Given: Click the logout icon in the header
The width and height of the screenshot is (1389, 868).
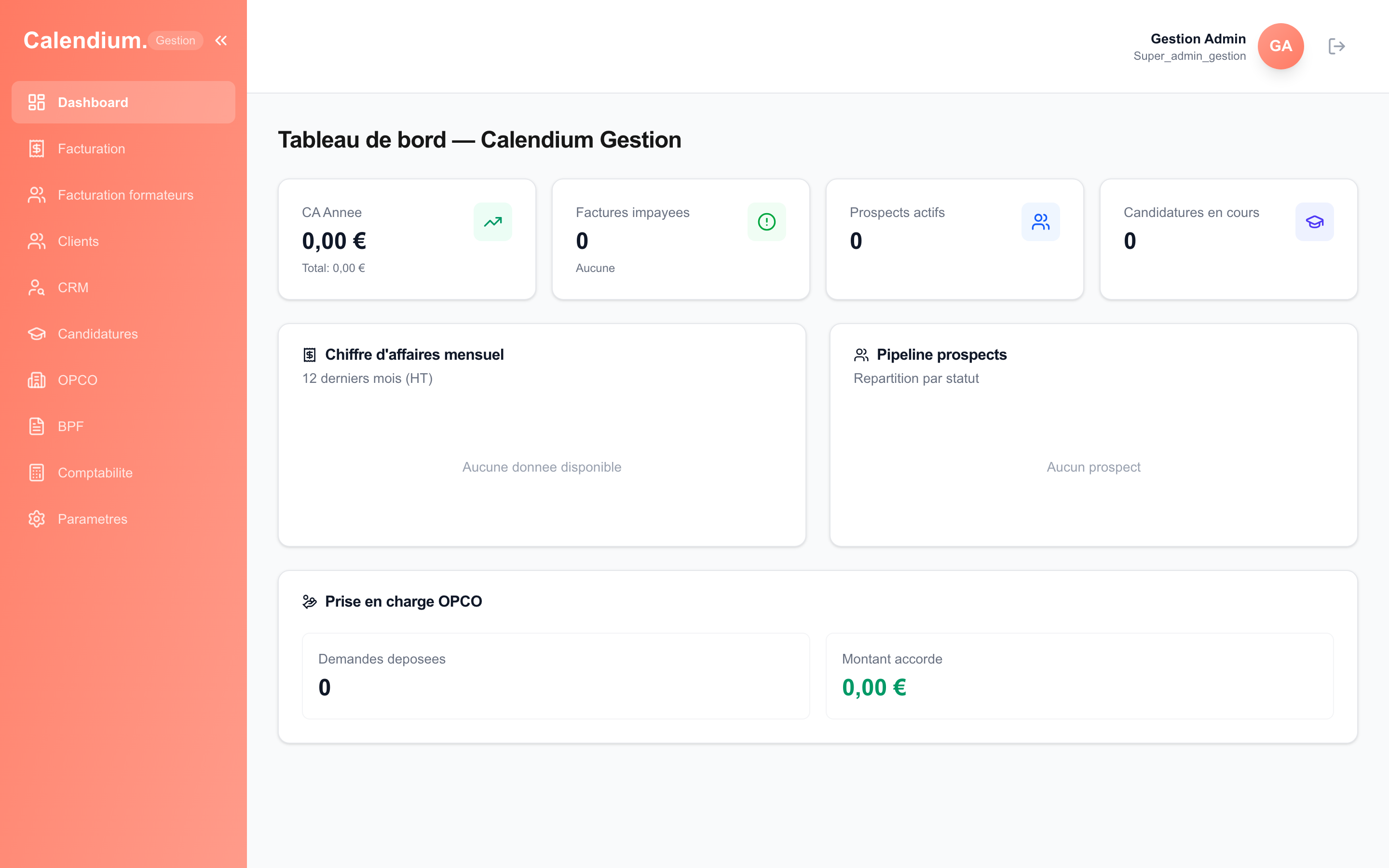Looking at the screenshot, I should click(1337, 46).
